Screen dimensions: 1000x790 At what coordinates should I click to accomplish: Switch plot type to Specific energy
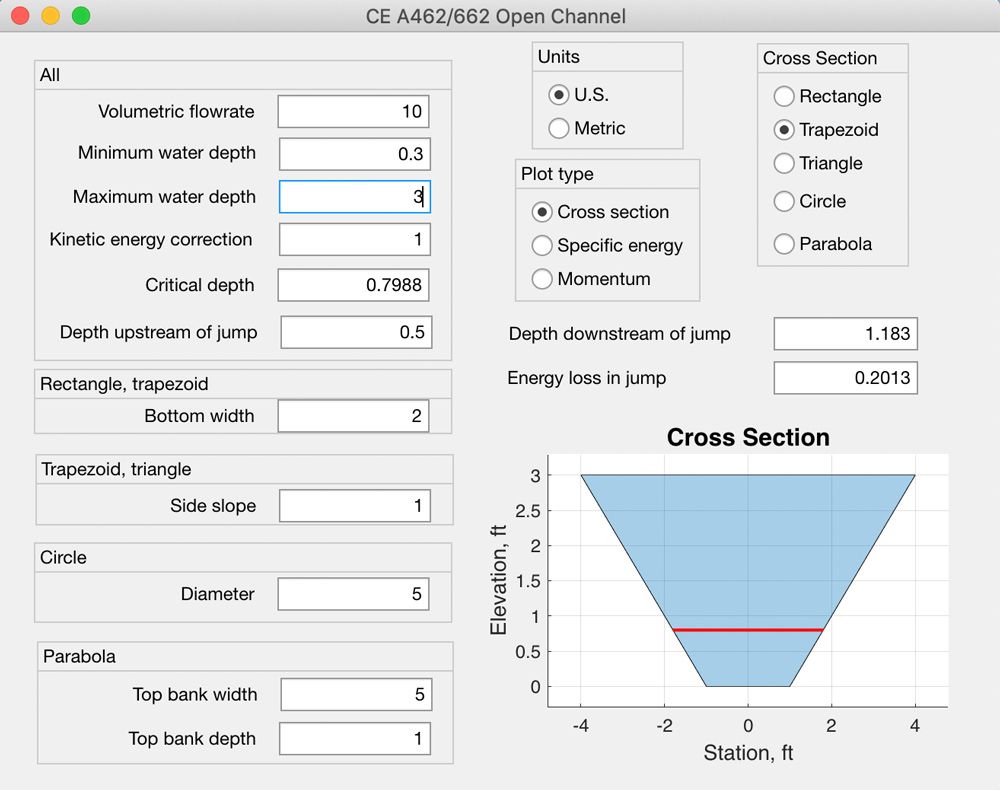point(541,245)
